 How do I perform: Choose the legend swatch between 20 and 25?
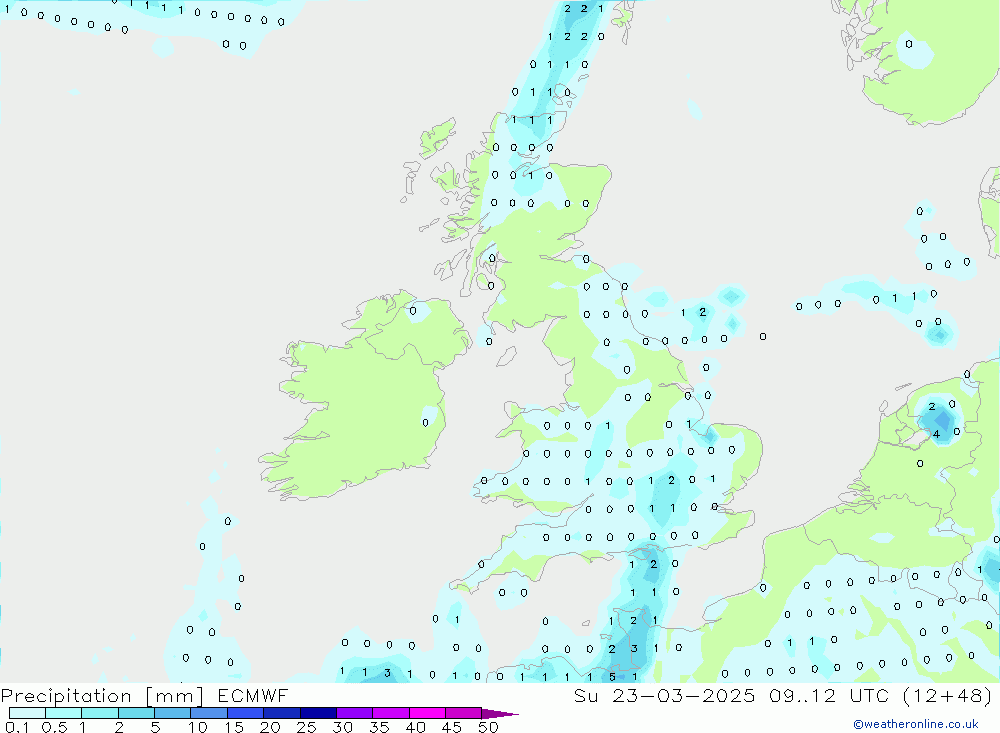[282, 713]
